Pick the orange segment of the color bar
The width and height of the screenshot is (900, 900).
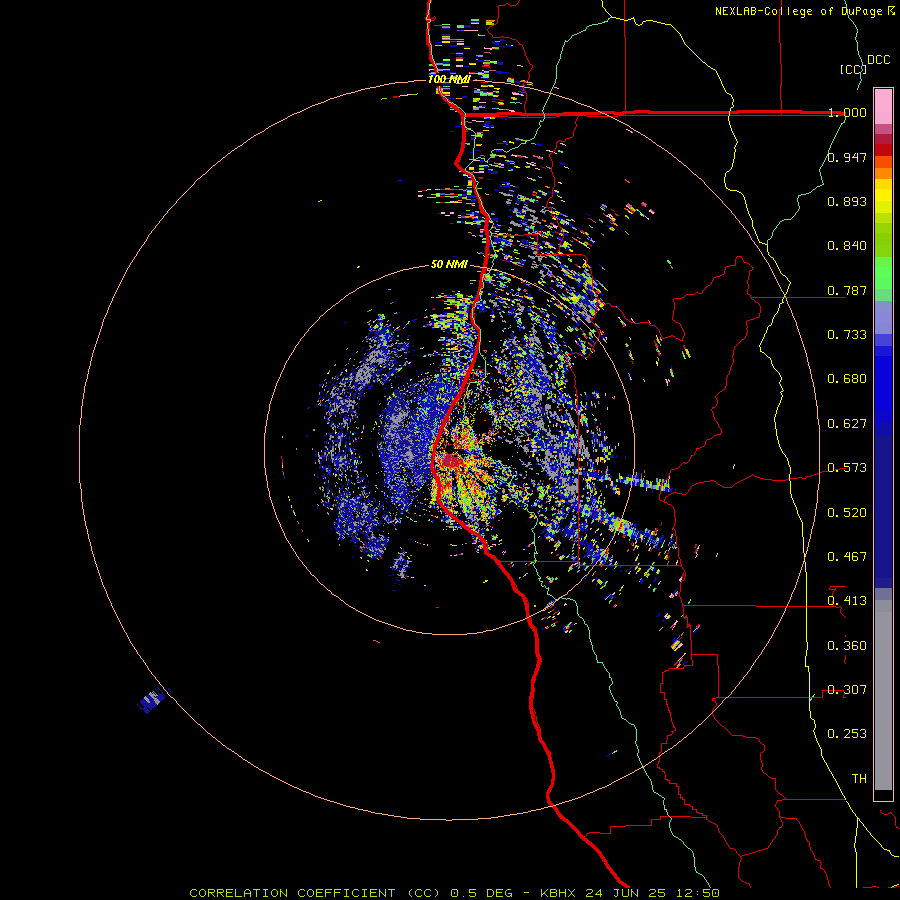pos(883,168)
